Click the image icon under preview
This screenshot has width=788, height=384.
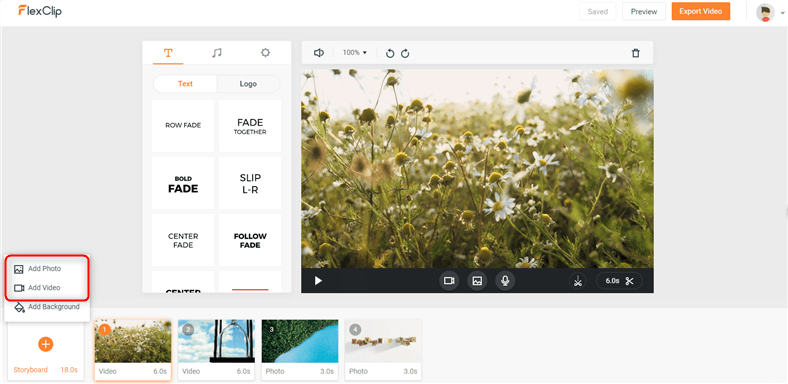[477, 281]
